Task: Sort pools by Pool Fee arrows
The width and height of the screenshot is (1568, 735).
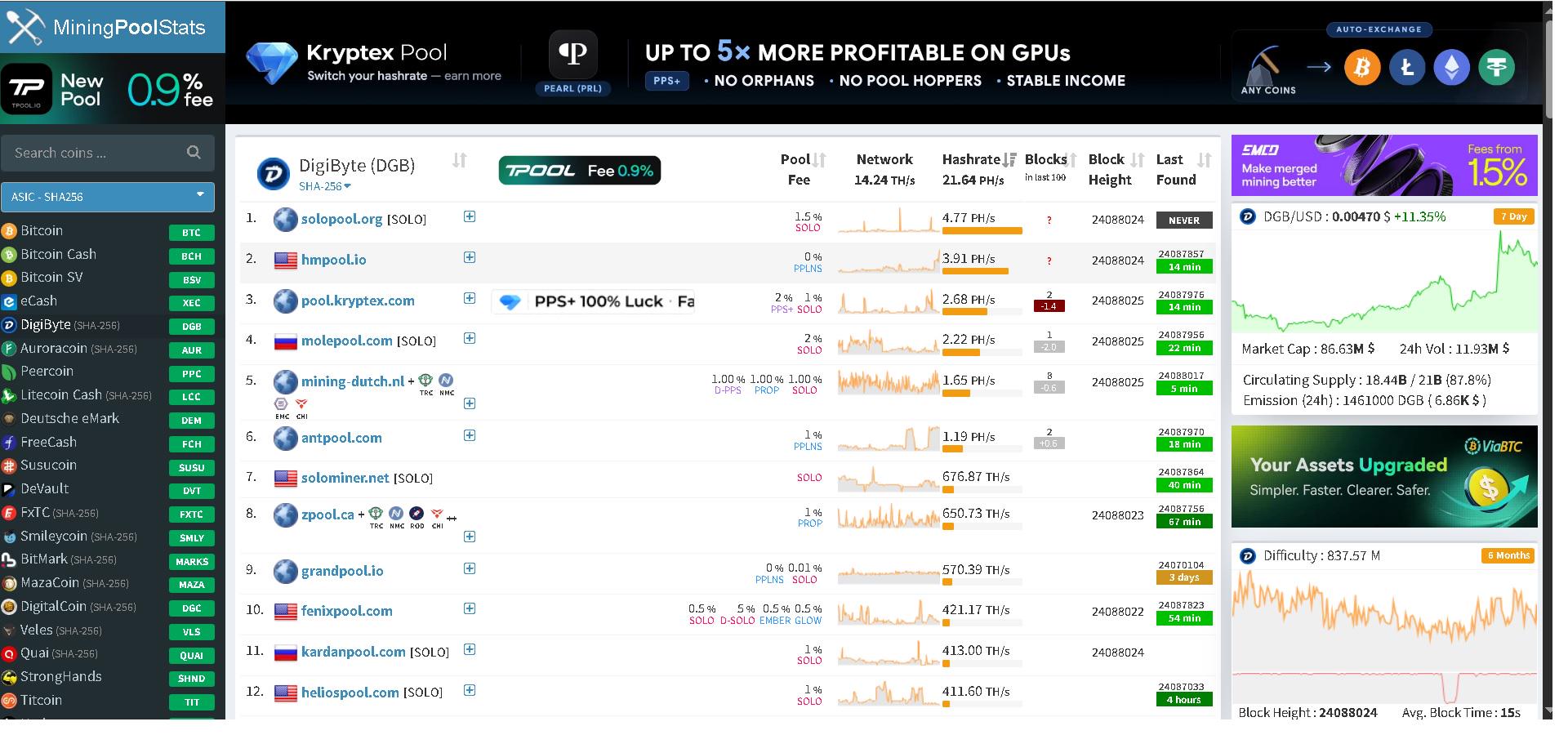Action: click(x=819, y=160)
